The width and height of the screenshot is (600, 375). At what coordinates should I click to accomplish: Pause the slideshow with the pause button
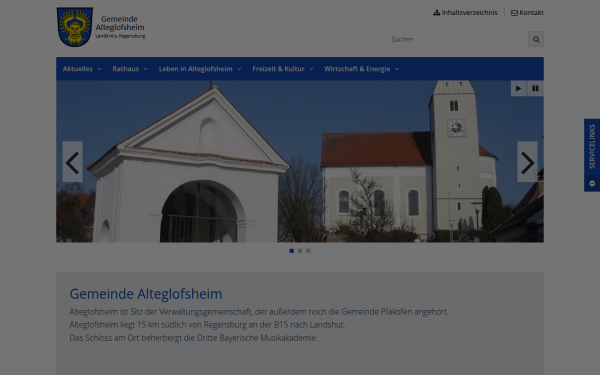(x=535, y=88)
